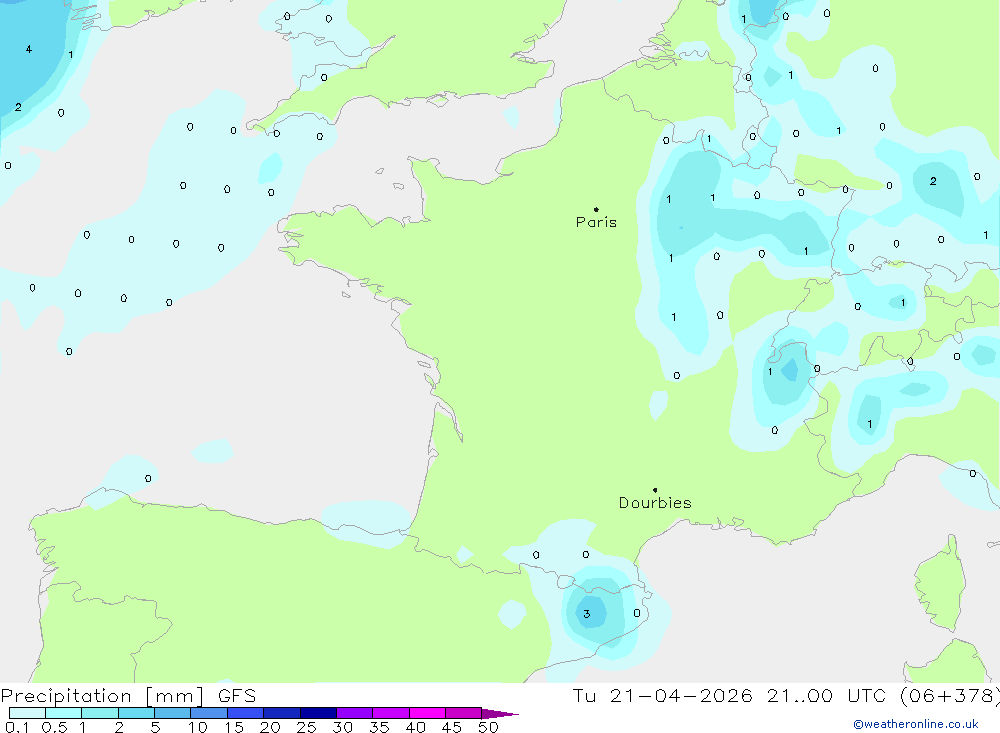
Task: Click the 0.5–1 mm legend color swatch
Action: tap(64, 713)
